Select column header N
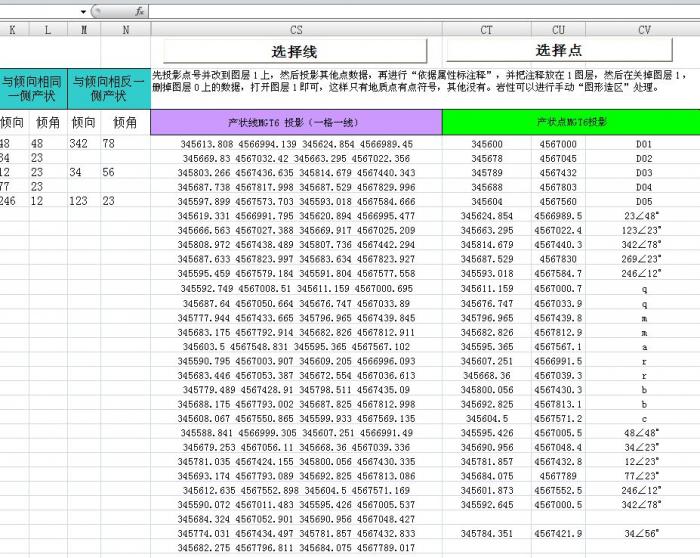Viewport: 700px width, 558px height. click(x=125, y=30)
